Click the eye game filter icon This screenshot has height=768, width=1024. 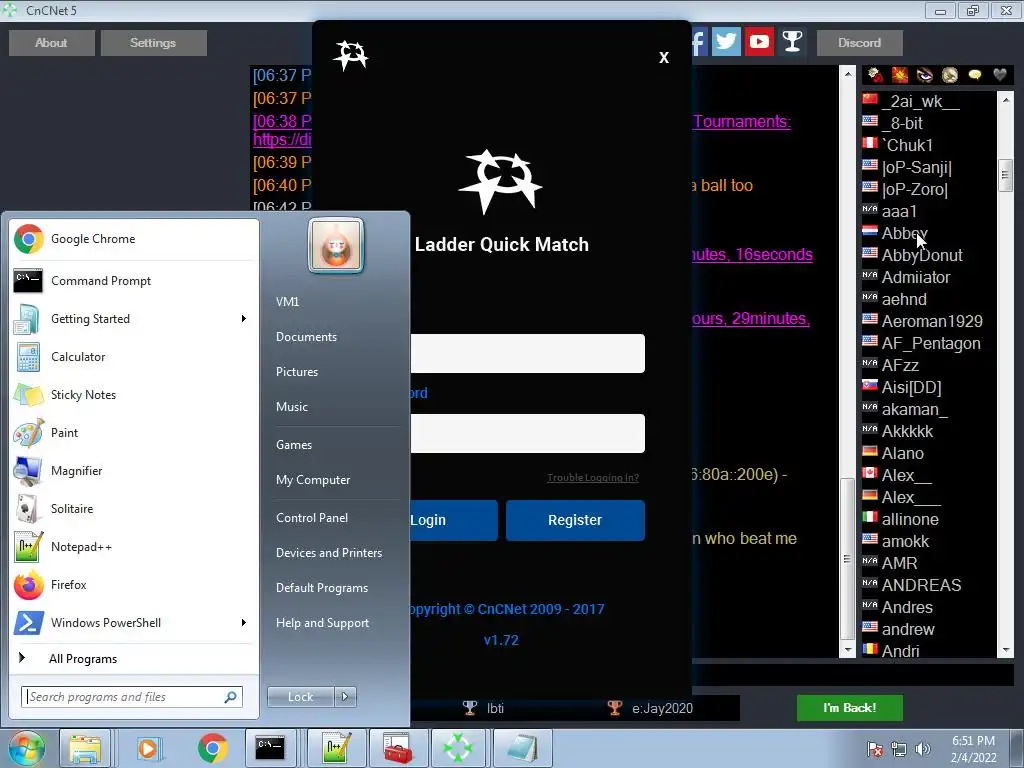click(x=925, y=75)
